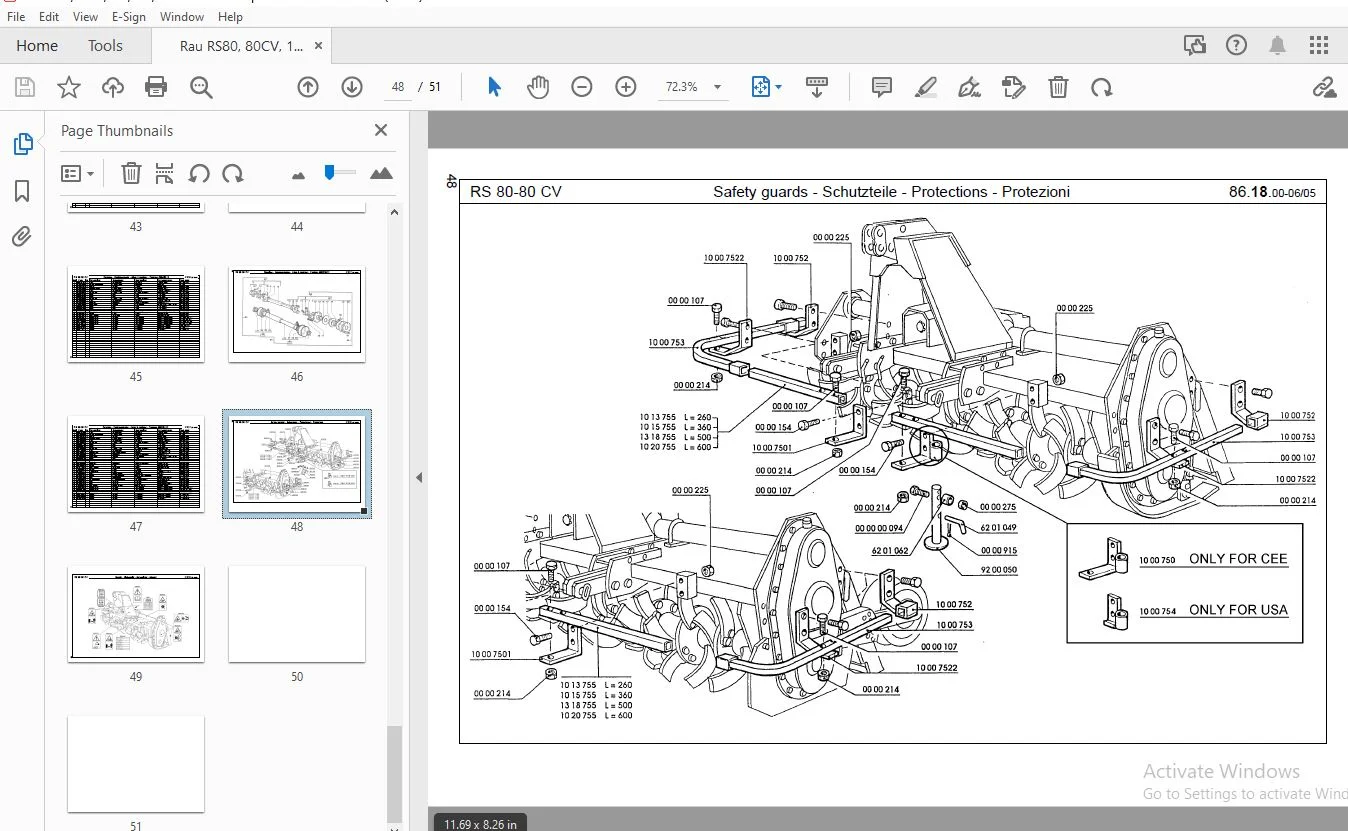Image resolution: width=1348 pixels, height=831 pixels.
Task: Select blank page 50 thumbnail
Action: click(297, 614)
